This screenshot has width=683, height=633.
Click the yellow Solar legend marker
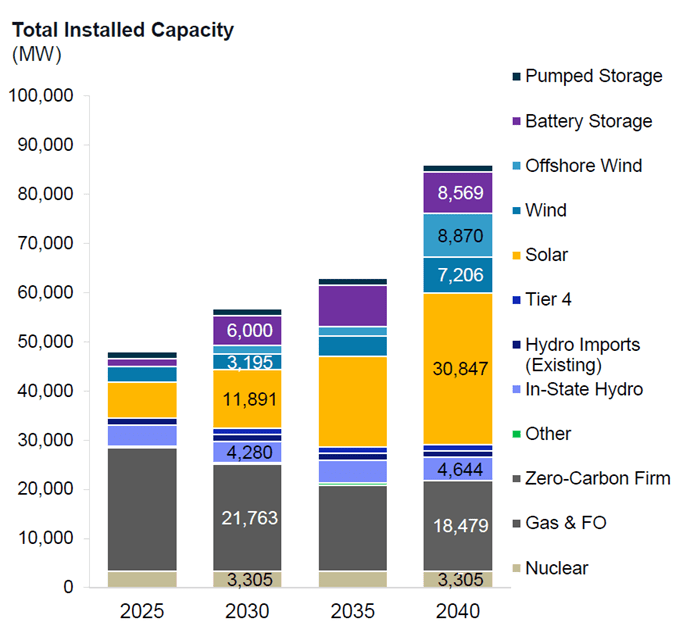(516, 255)
